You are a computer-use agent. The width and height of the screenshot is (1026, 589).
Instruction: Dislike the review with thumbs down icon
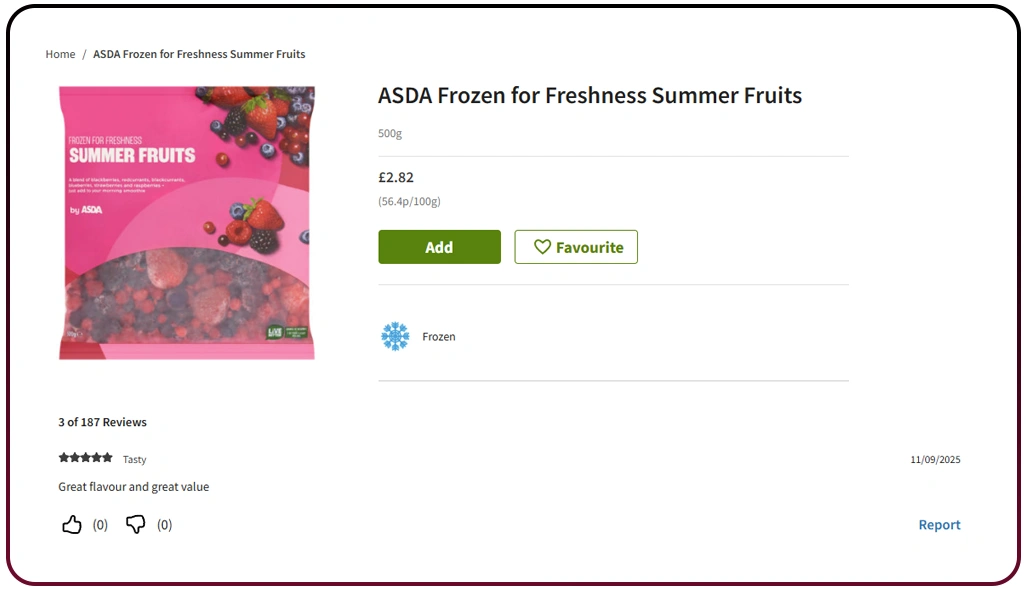(x=136, y=525)
